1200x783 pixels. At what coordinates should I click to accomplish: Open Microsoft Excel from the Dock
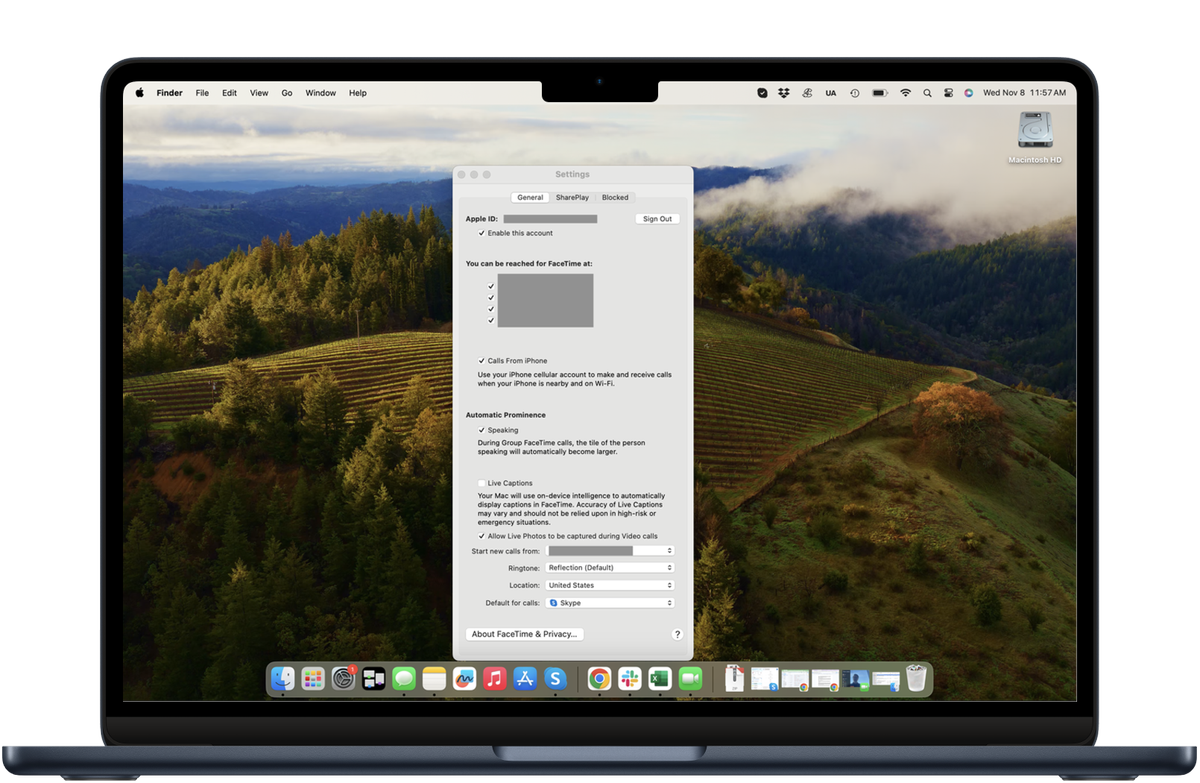pos(659,678)
